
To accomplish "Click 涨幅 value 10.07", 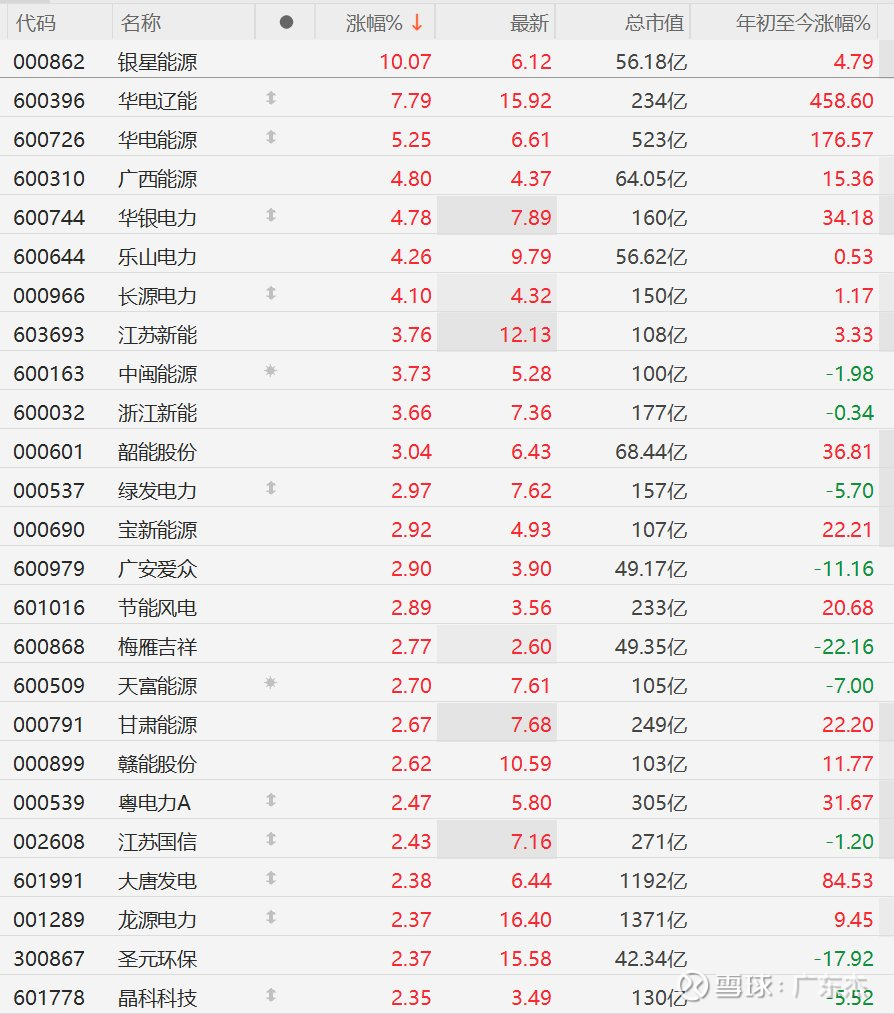I will click(405, 62).
